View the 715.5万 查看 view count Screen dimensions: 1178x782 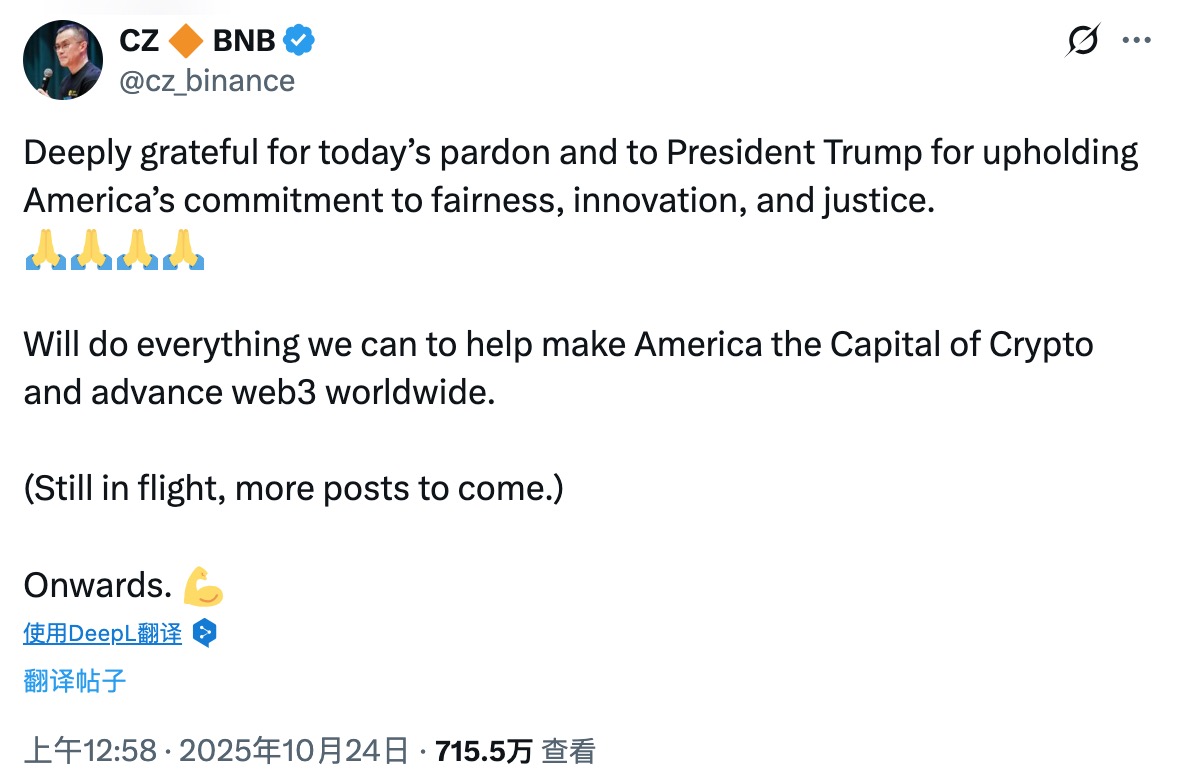pyautogui.click(x=516, y=751)
